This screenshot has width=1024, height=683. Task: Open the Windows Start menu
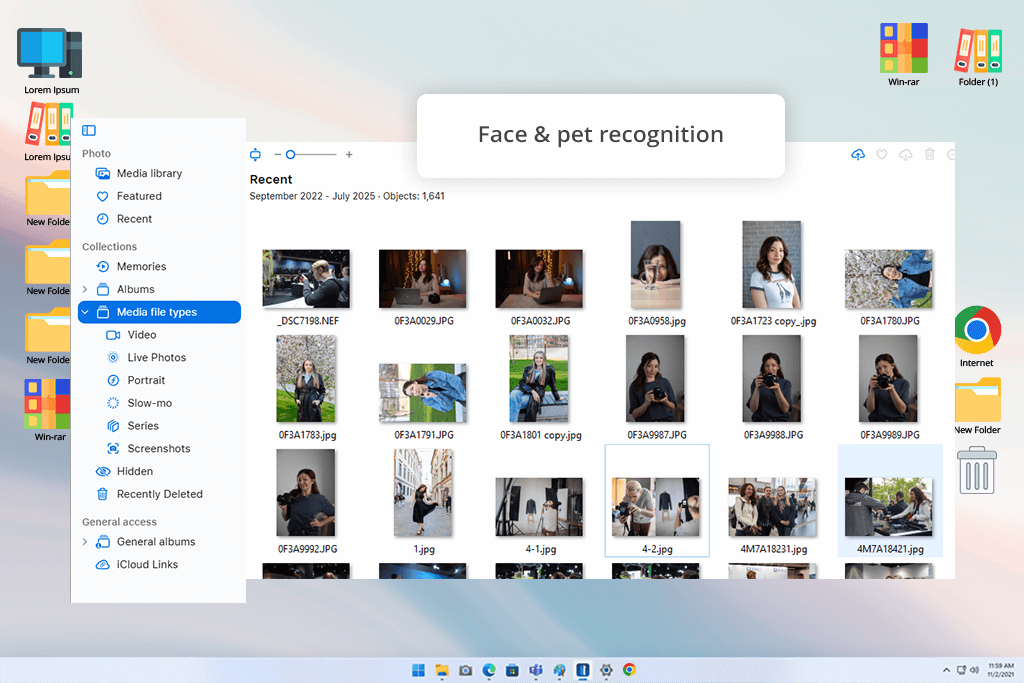[x=419, y=670]
